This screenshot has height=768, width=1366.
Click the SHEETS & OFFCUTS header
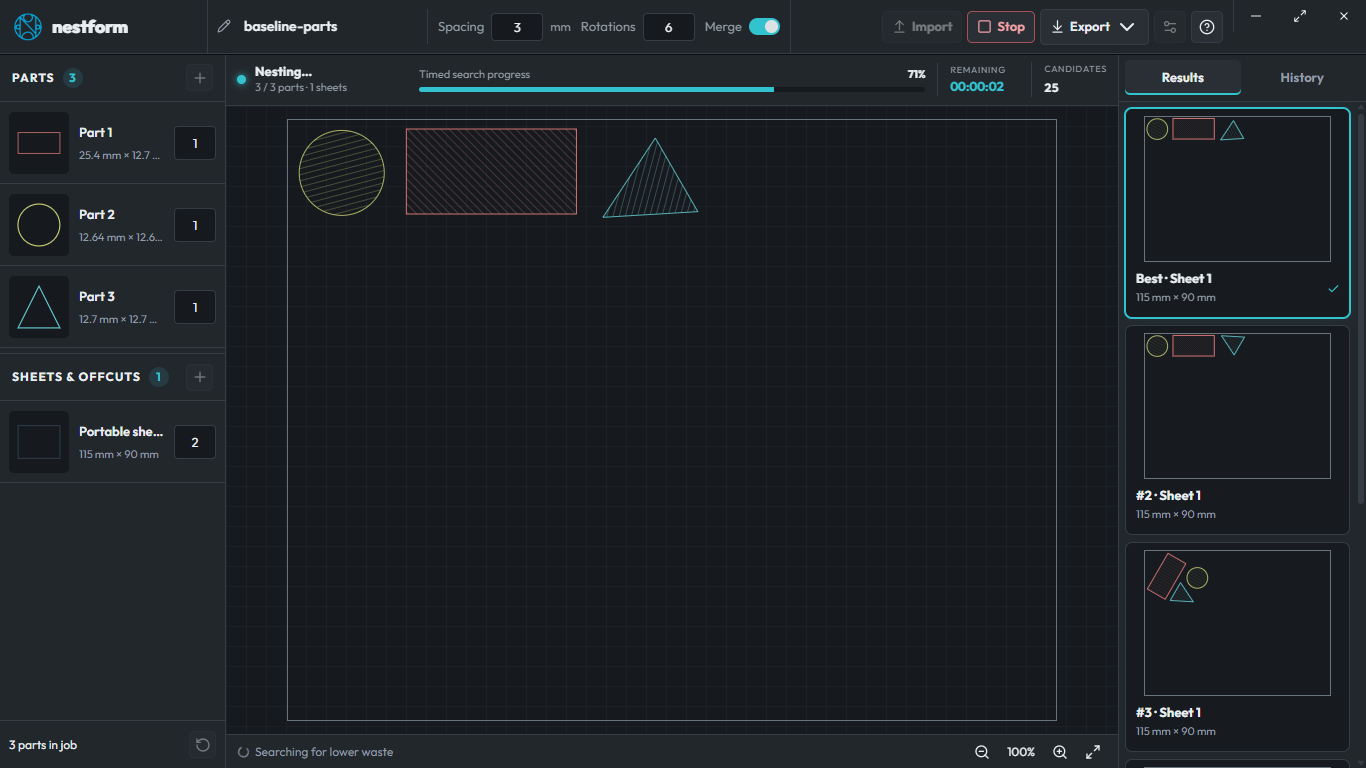76,377
